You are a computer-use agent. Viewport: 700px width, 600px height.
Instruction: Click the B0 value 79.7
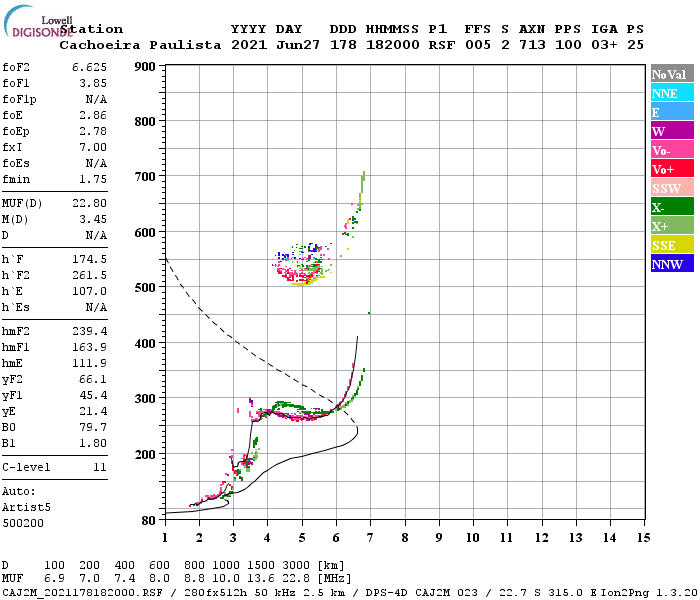coord(93,427)
